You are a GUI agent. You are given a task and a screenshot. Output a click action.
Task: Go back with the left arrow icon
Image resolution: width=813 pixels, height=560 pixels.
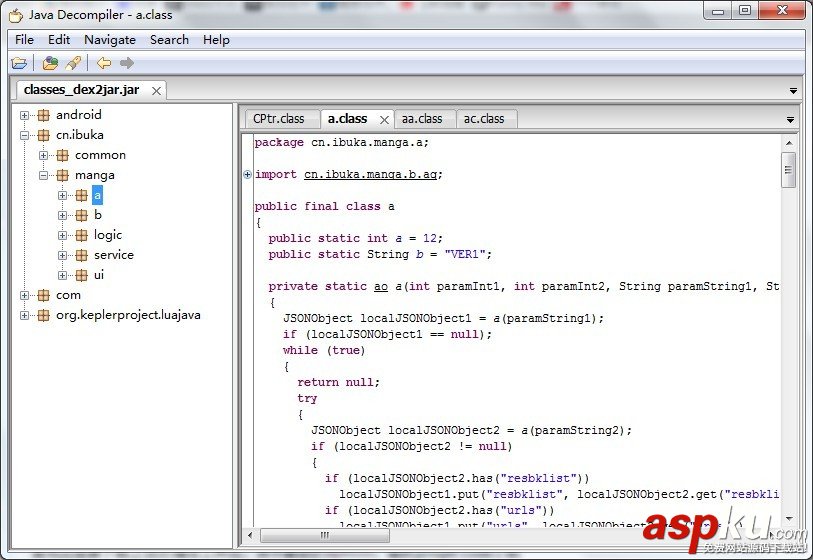point(104,63)
